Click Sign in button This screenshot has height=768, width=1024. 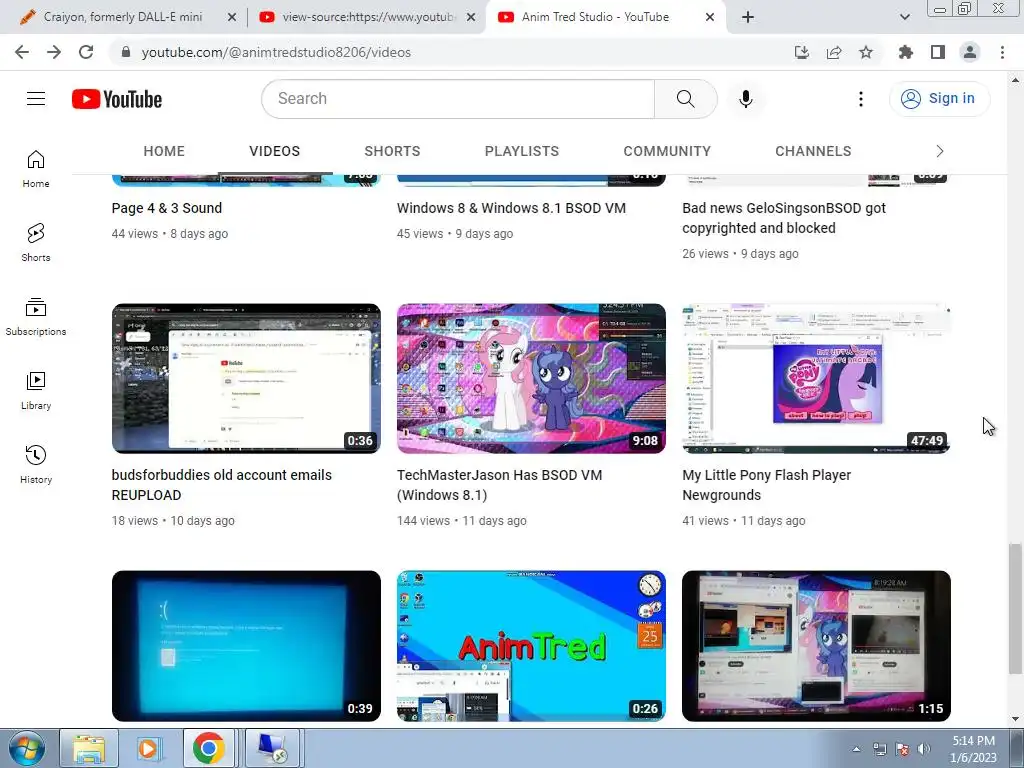point(939,99)
